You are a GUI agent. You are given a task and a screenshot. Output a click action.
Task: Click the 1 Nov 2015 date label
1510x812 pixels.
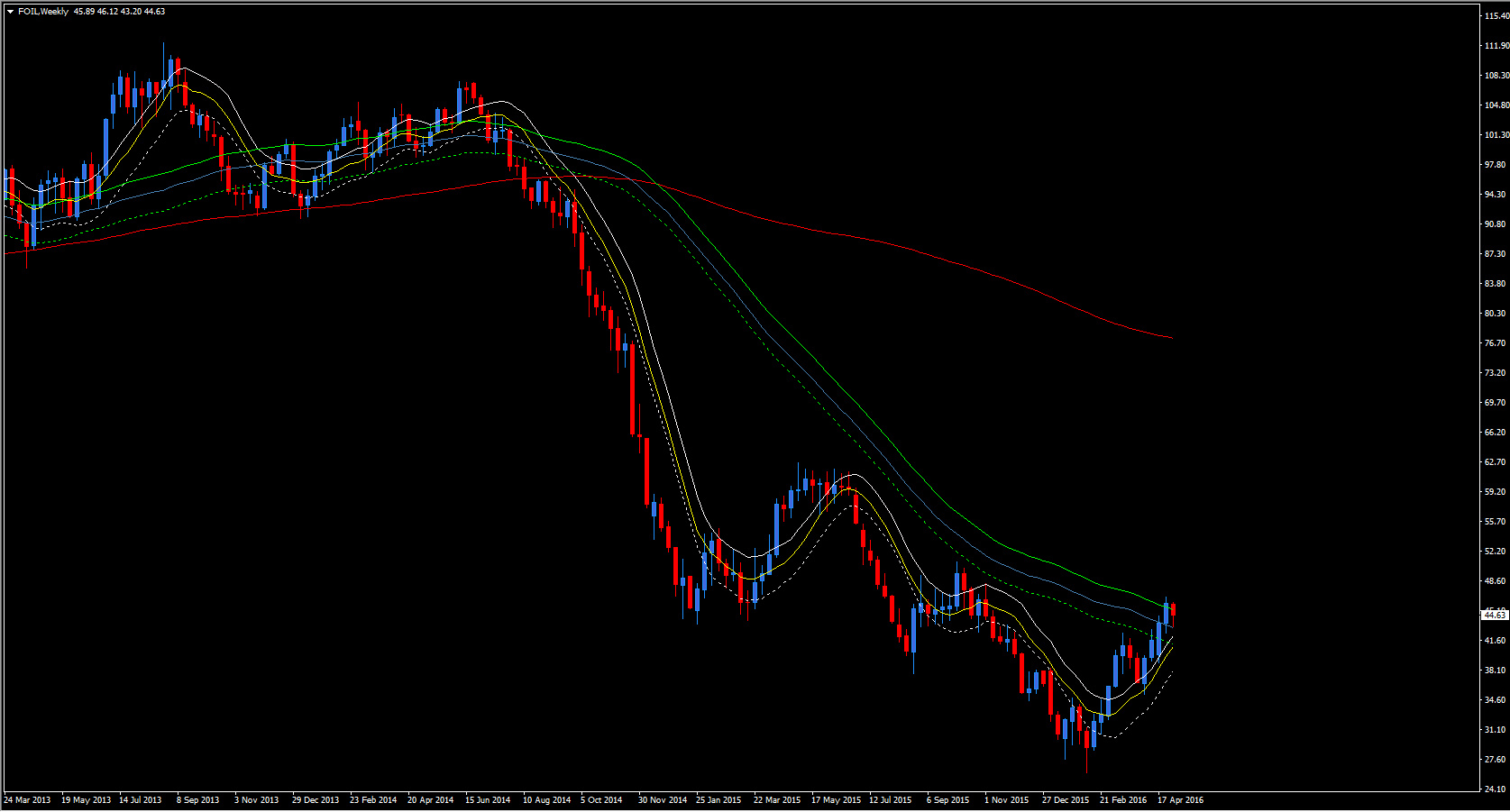click(x=1007, y=800)
